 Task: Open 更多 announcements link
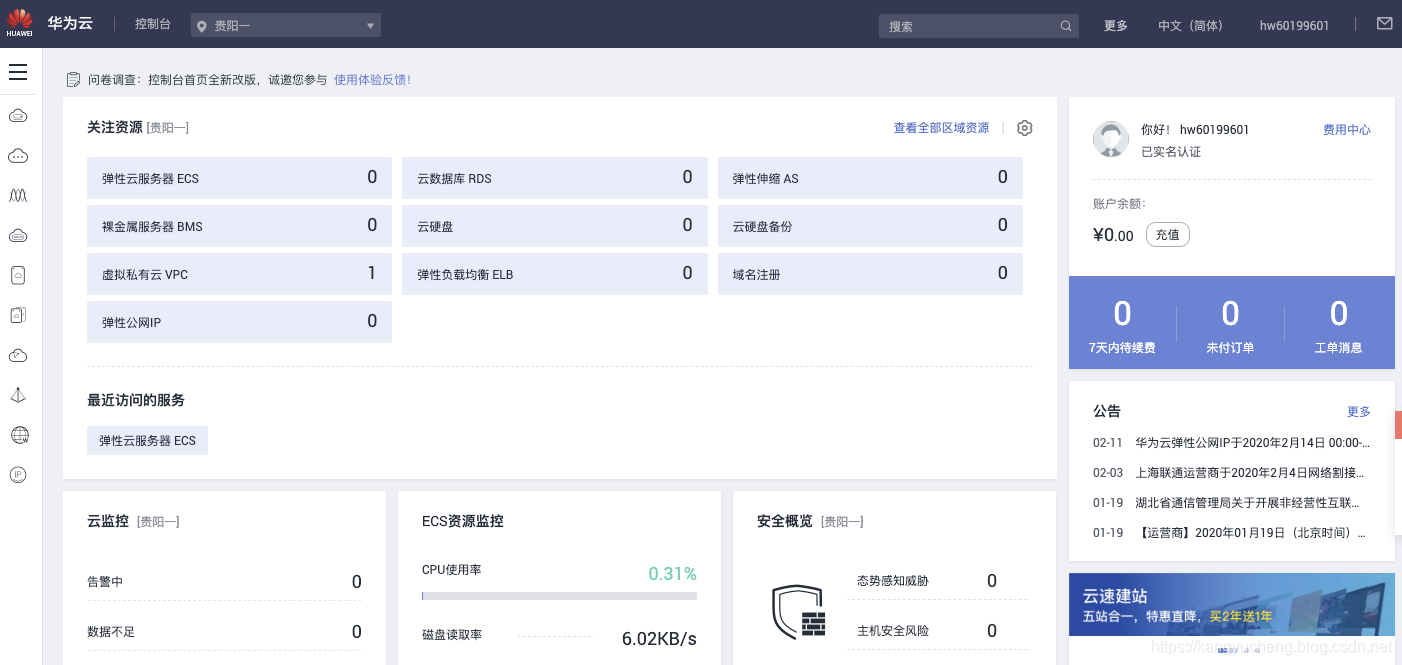point(1359,412)
